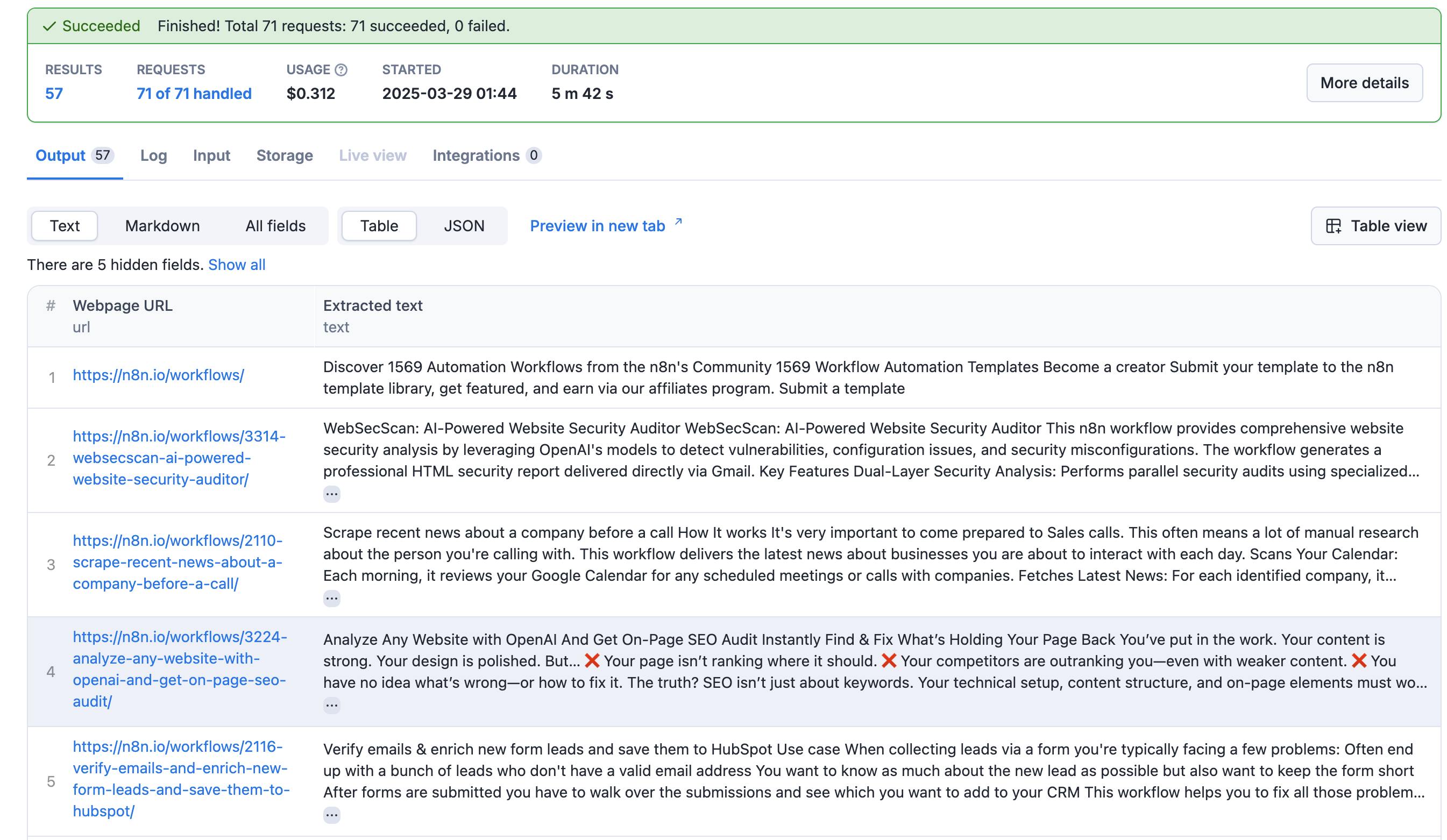Click the Usage help question-mark icon
The image size is (1447, 840).
(x=341, y=70)
